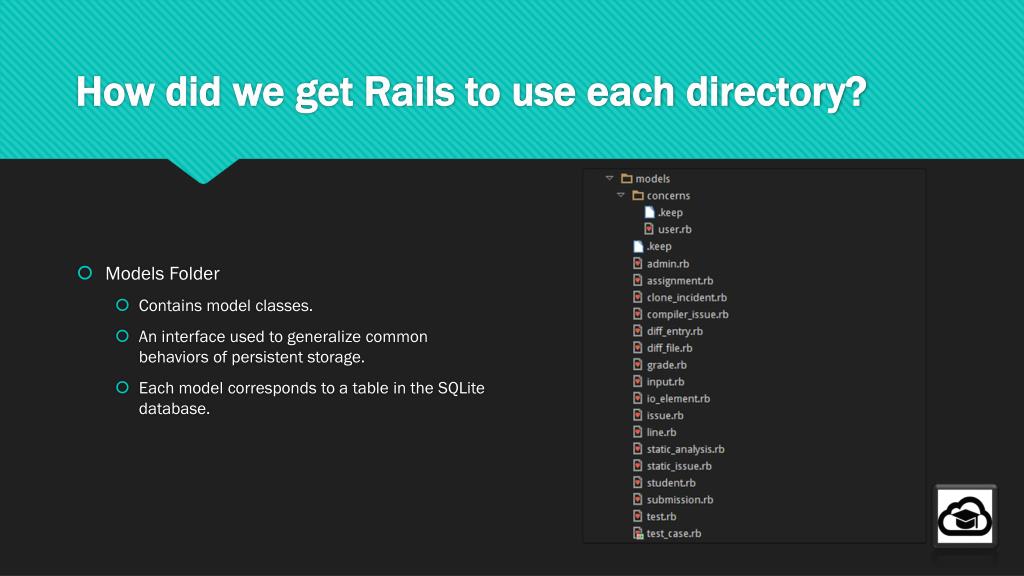This screenshot has height=576, width=1024.
Task: Click the 'Each model corresponds to a table' bullet
Action: point(312,398)
